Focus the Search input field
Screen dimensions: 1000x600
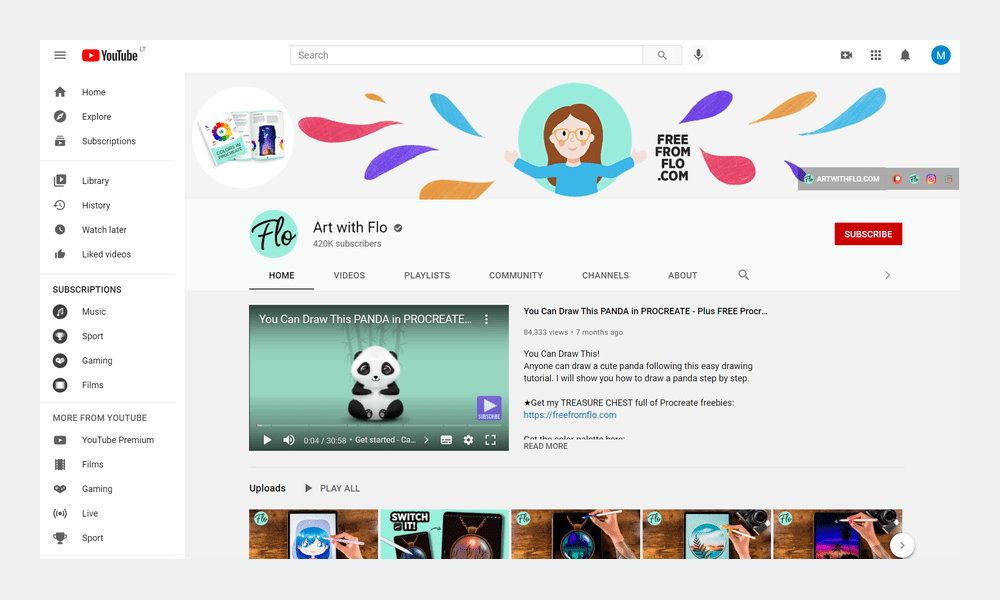coord(467,55)
